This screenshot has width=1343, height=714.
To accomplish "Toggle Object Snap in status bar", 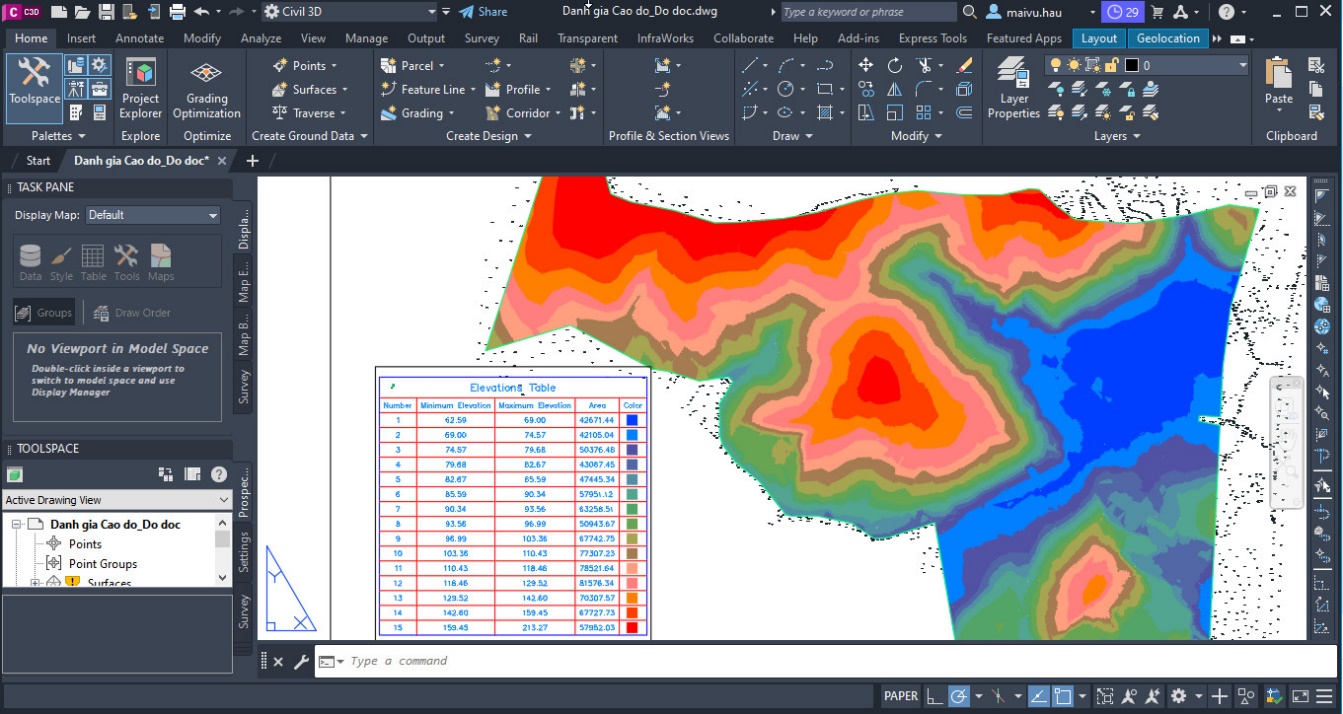I will pos(1063,696).
